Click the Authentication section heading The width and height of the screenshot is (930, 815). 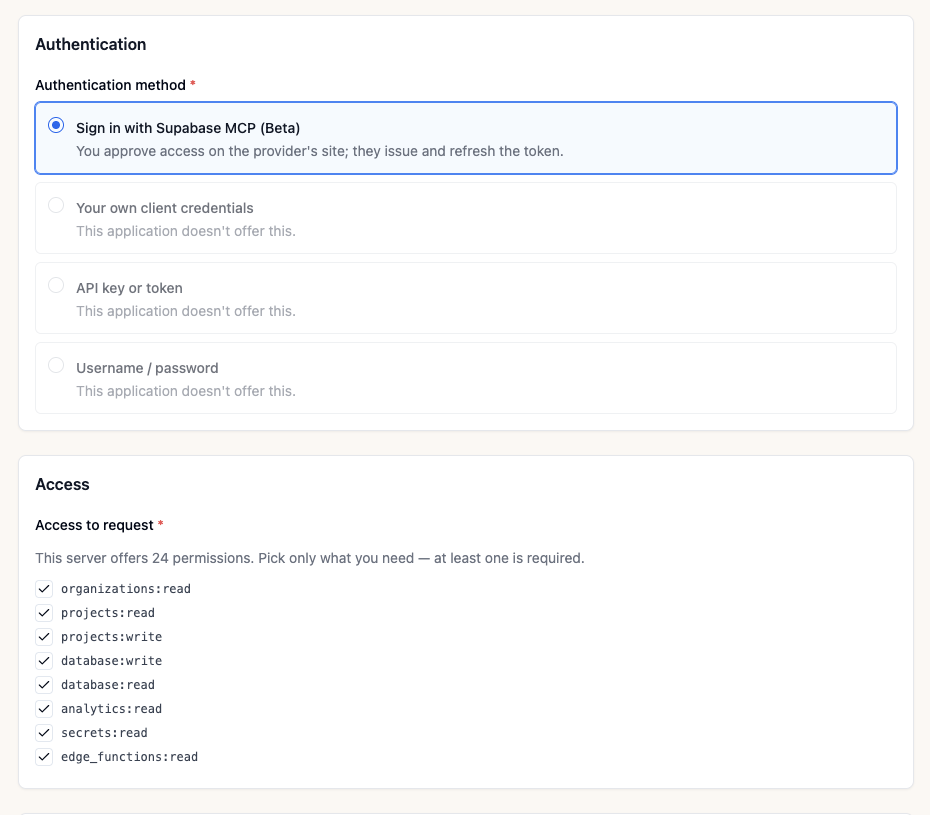point(91,44)
